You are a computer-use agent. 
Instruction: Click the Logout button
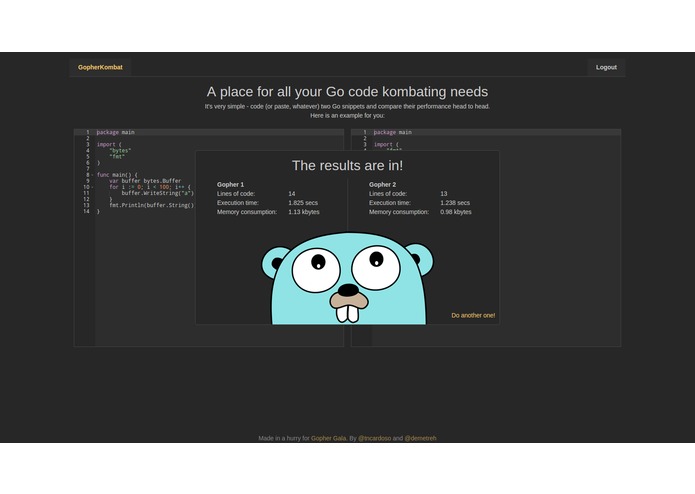pos(606,67)
